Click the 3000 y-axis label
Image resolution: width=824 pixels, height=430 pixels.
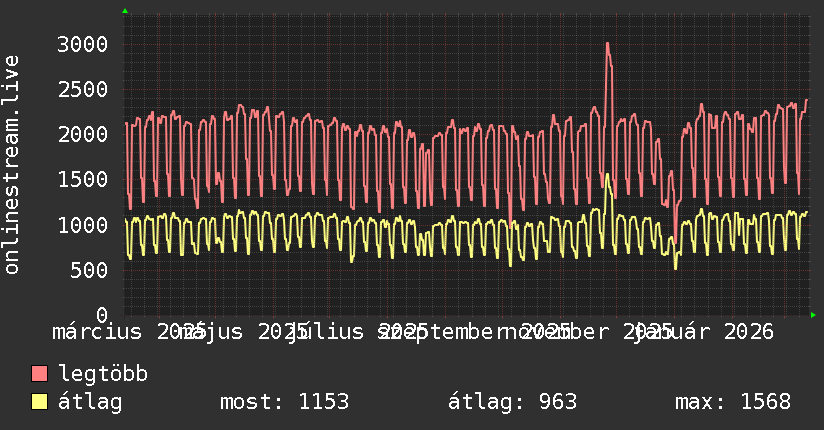(83, 44)
